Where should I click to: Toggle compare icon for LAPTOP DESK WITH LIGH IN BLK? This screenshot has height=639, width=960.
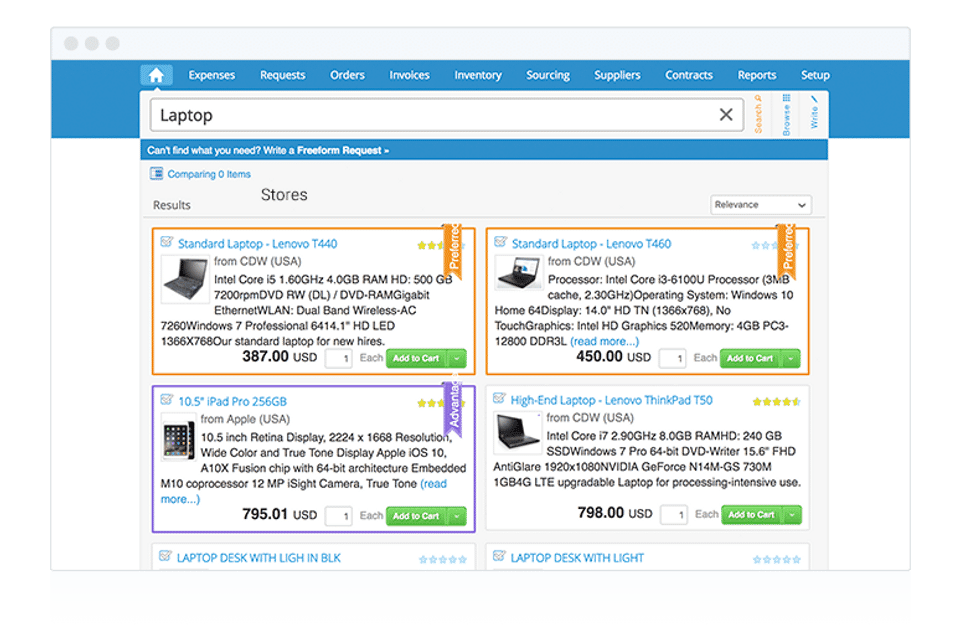pyautogui.click(x=165, y=556)
